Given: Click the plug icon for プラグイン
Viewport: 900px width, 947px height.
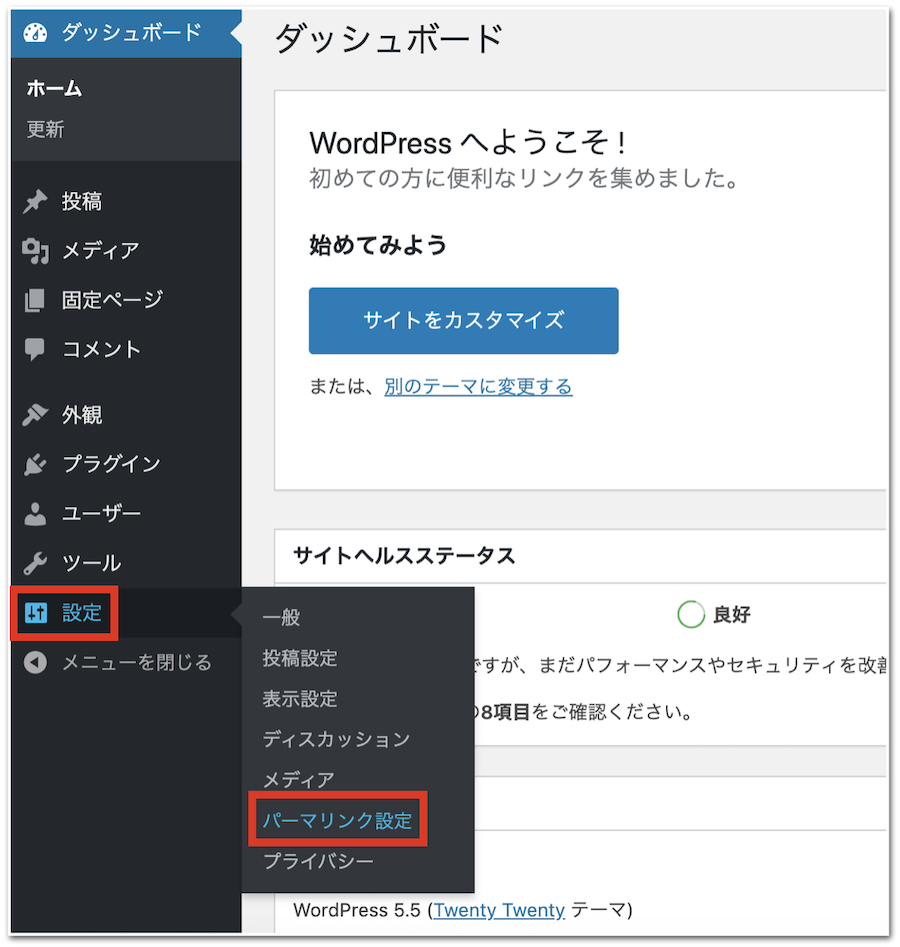Looking at the screenshot, I should 36,464.
